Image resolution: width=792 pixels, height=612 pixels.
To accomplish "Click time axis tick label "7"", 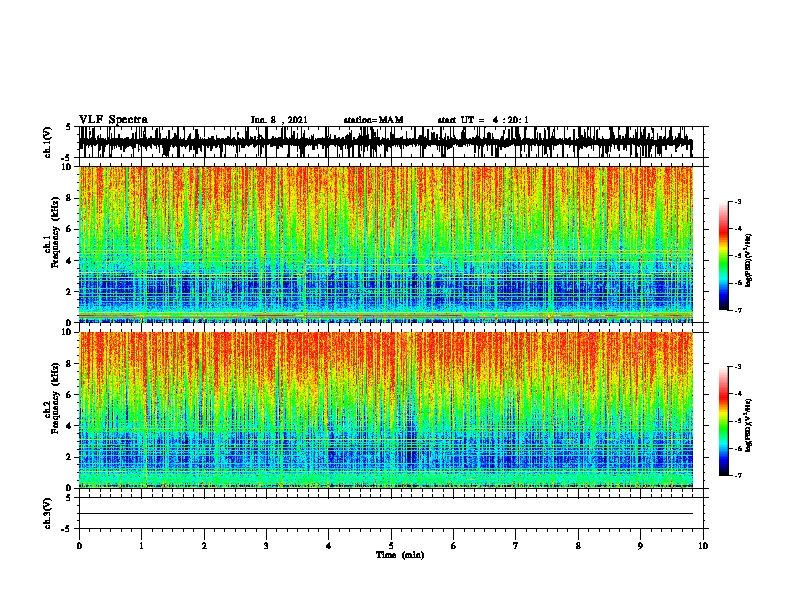I will (x=516, y=546).
